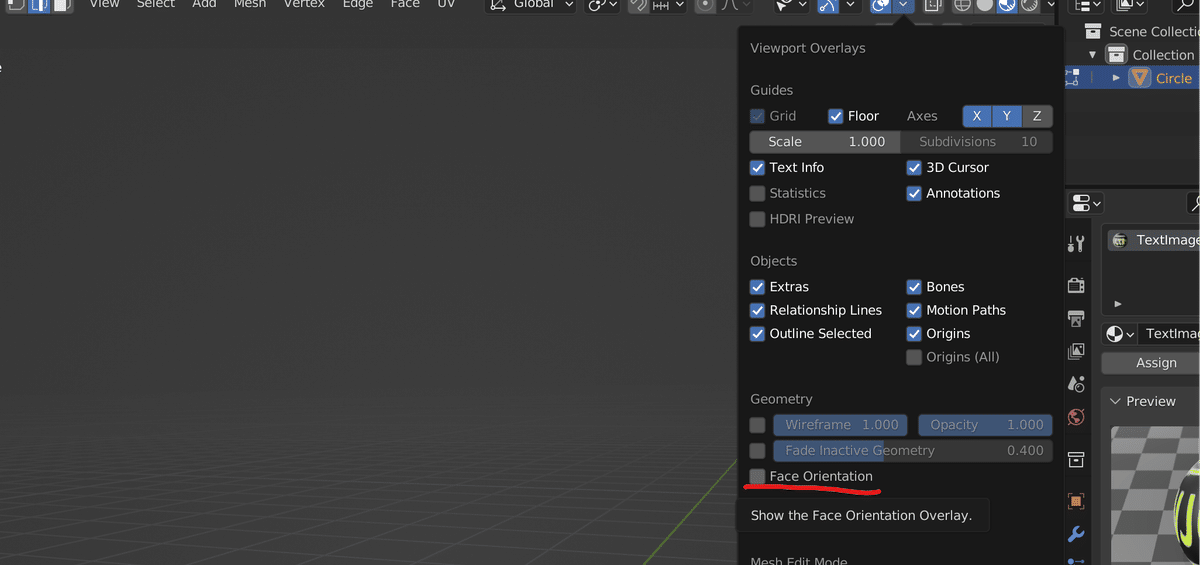
Task: Click the Subdivisions value field
Action: 977,142
